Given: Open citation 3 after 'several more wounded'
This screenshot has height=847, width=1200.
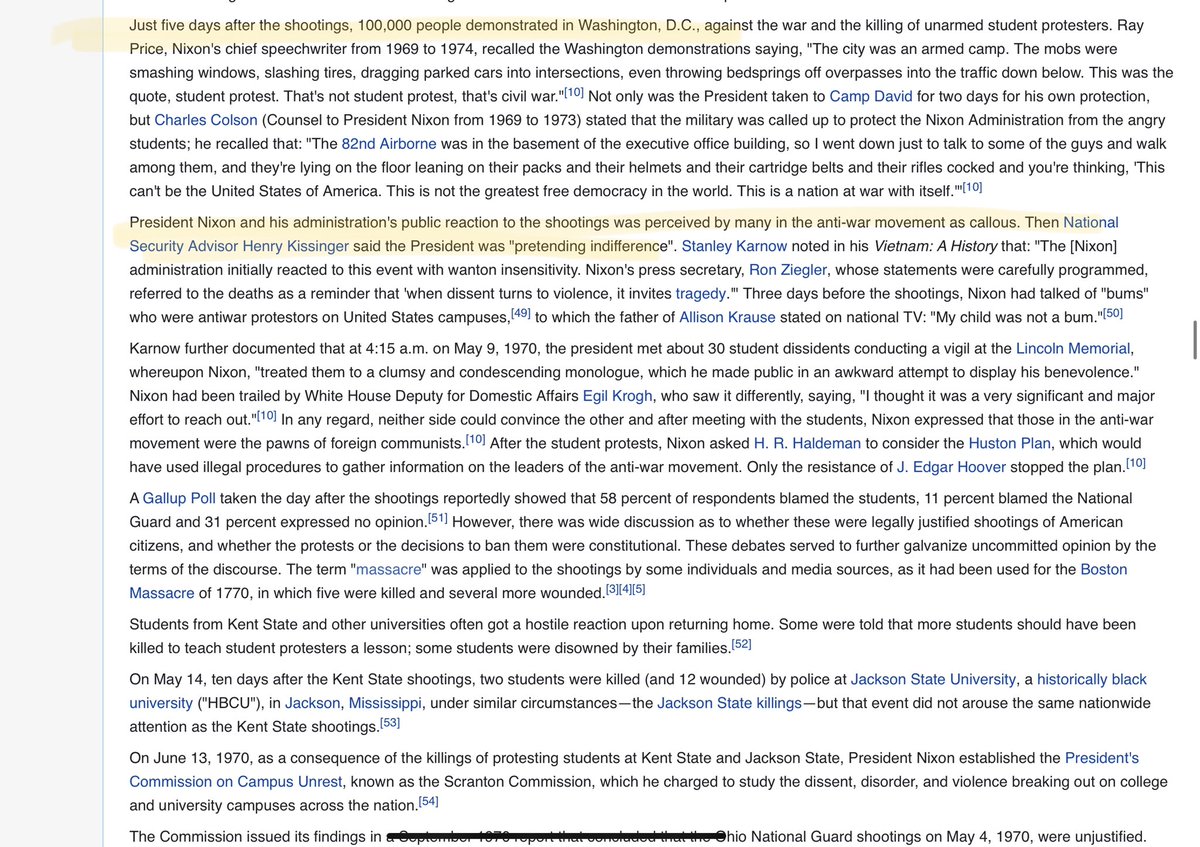Looking at the screenshot, I should click(612, 588).
